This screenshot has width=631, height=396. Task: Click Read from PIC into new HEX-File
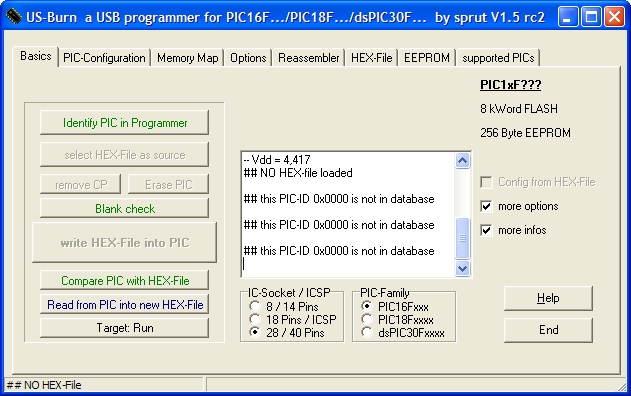[124, 305]
